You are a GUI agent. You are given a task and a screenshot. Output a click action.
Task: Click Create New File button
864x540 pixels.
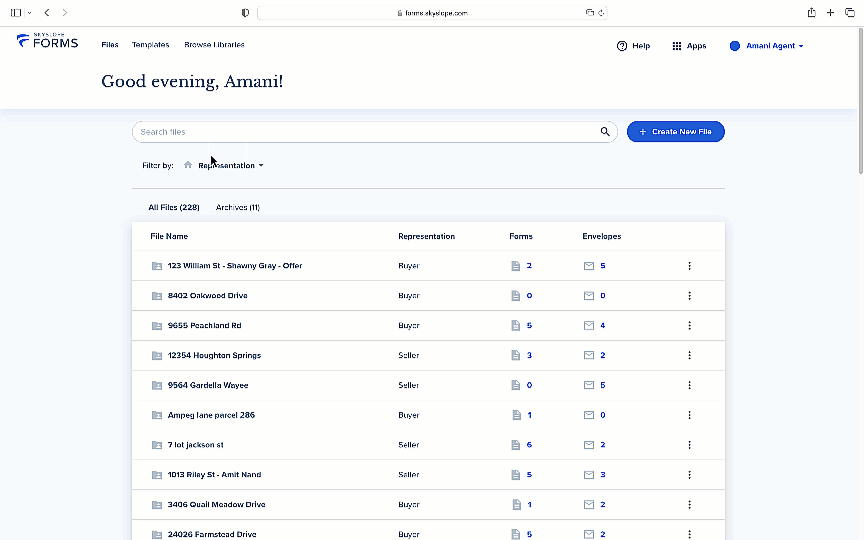coord(676,132)
